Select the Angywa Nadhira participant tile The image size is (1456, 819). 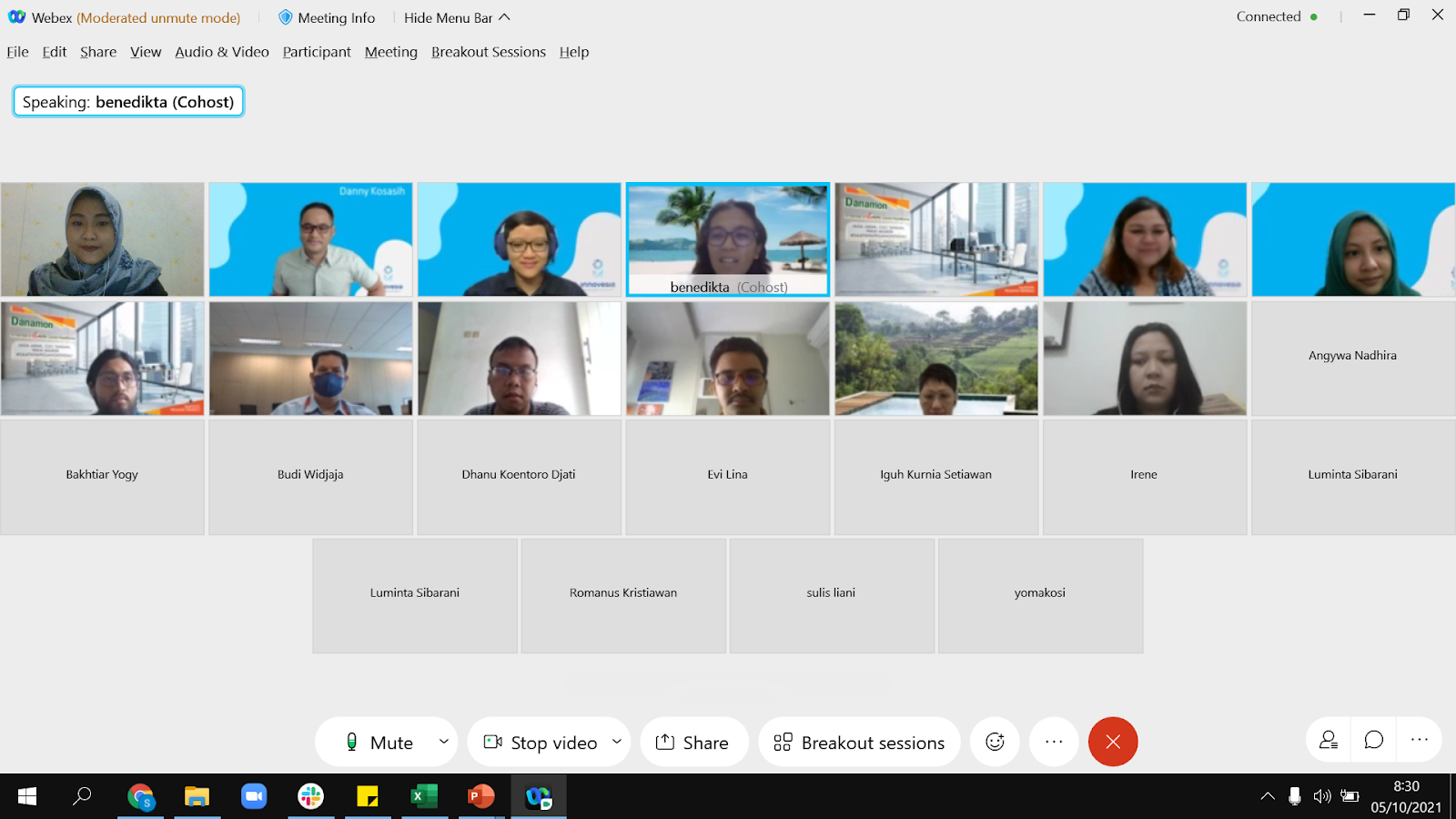pyautogui.click(x=1353, y=359)
